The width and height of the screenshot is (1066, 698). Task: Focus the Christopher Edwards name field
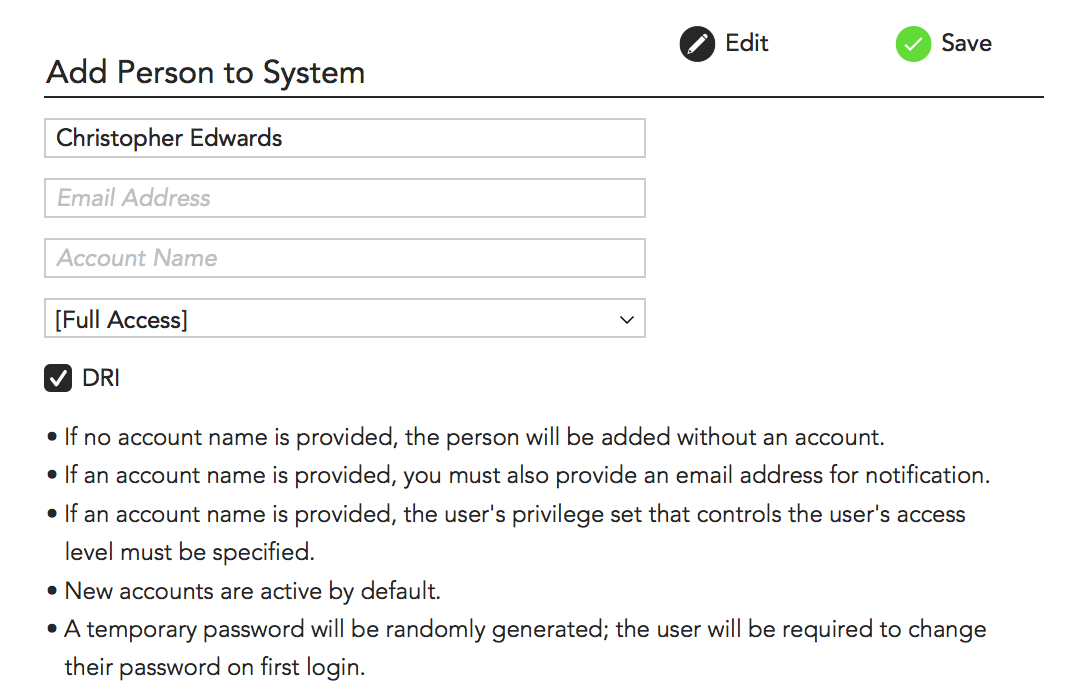coord(344,138)
